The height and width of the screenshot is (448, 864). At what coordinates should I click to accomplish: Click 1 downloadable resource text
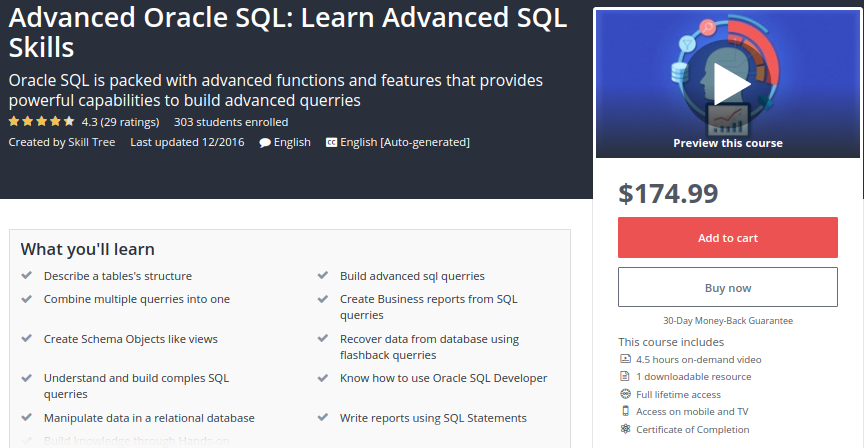[x=694, y=377]
